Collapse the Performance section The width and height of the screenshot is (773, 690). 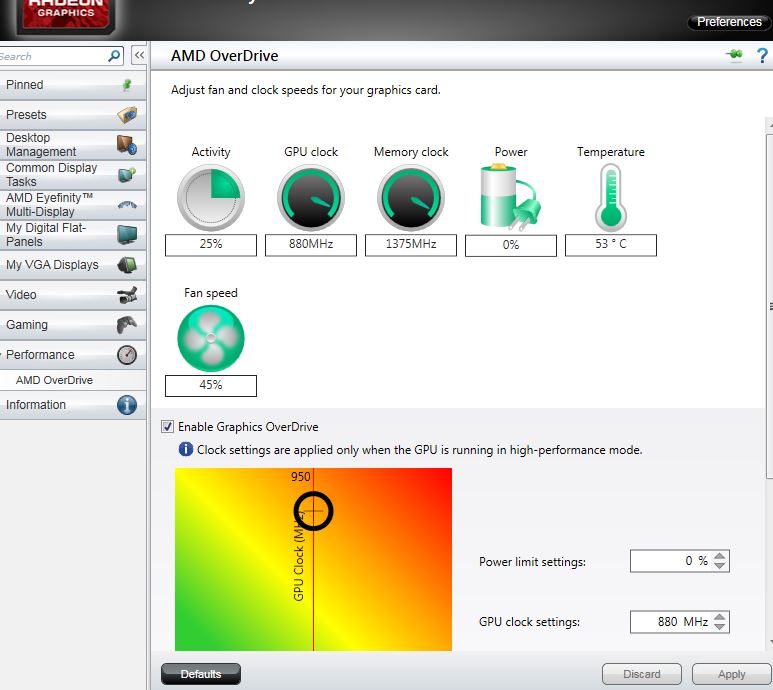pyautogui.click(x=72, y=355)
